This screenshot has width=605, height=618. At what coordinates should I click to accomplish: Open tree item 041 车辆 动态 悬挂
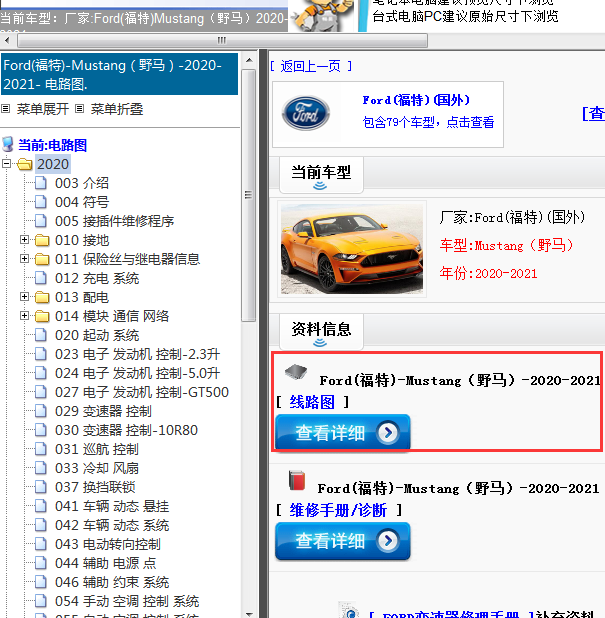(x=112, y=506)
